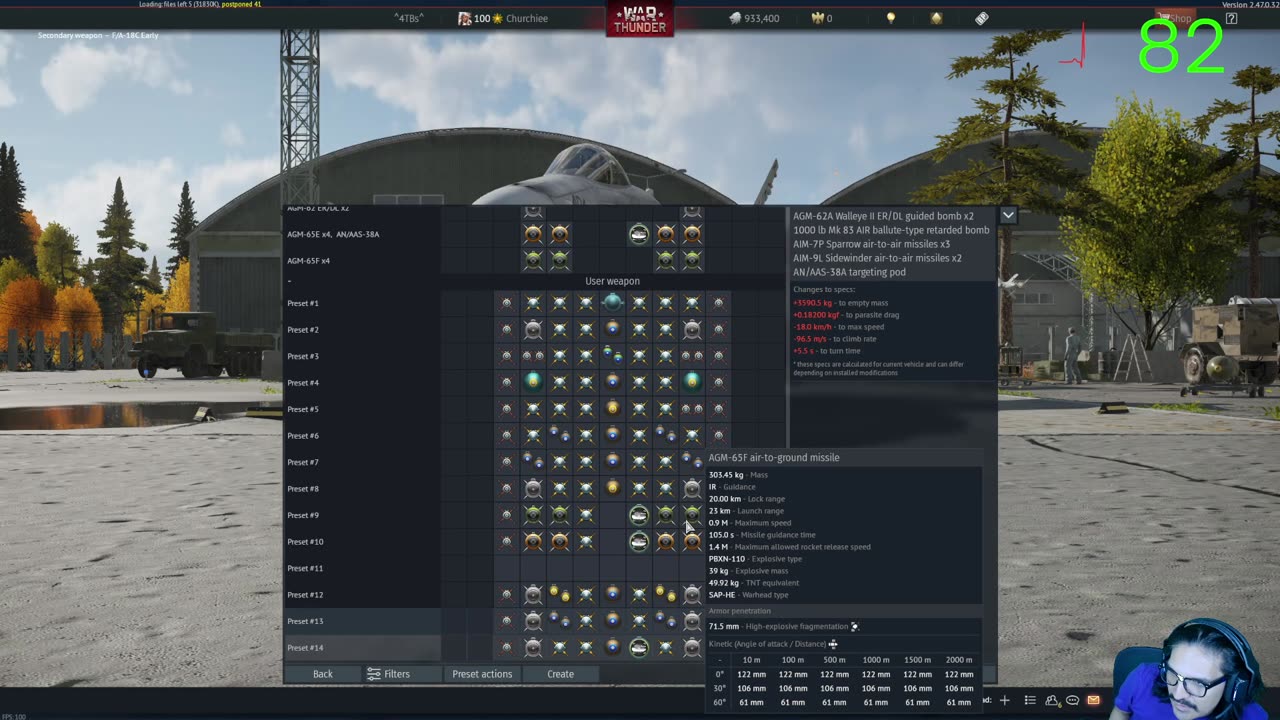Open the orange mail envelope icon
This screenshot has height=720, width=1280.
coord(1093,700)
